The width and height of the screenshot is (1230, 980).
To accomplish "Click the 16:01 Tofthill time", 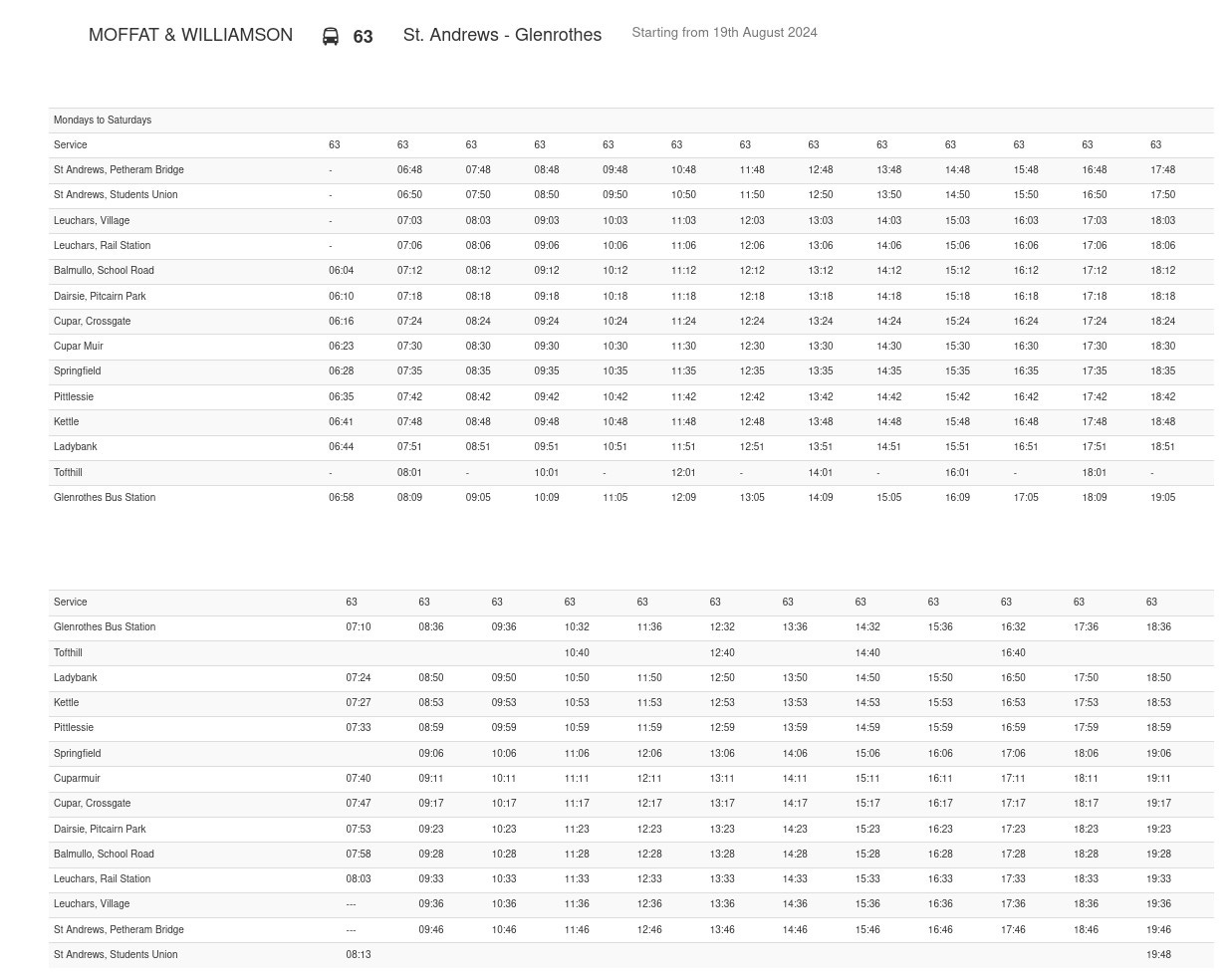I will [957, 473].
